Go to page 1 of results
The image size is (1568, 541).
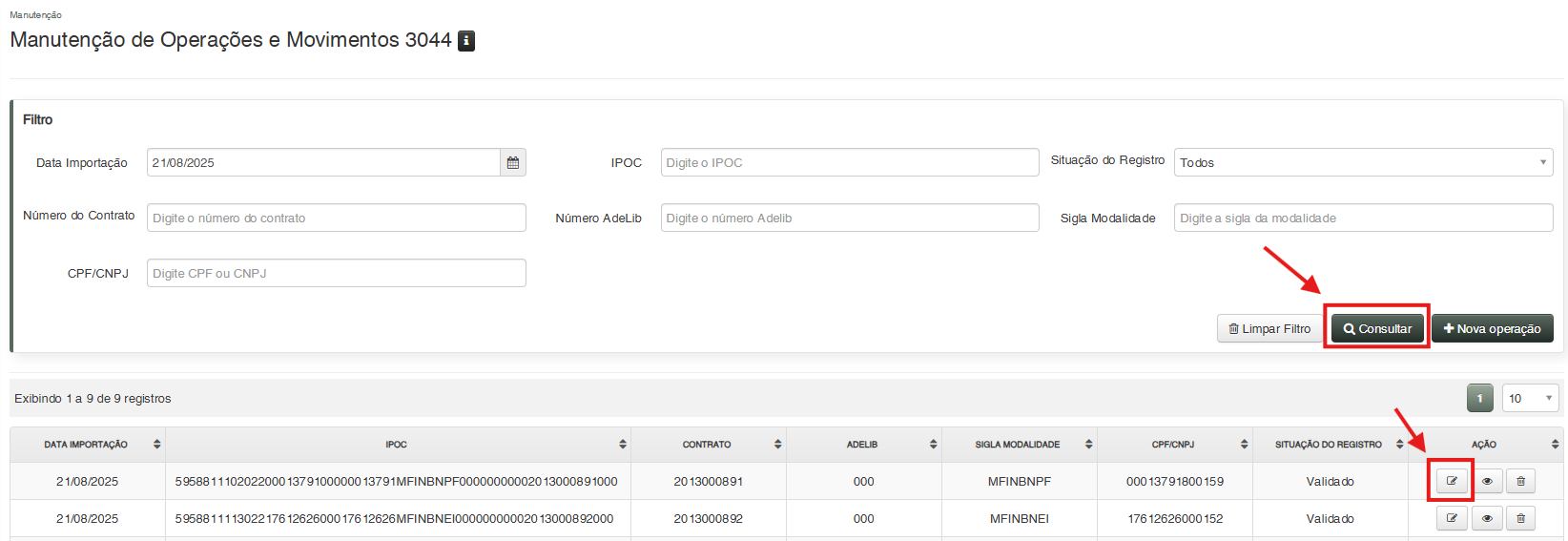(x=1479, y=398)
